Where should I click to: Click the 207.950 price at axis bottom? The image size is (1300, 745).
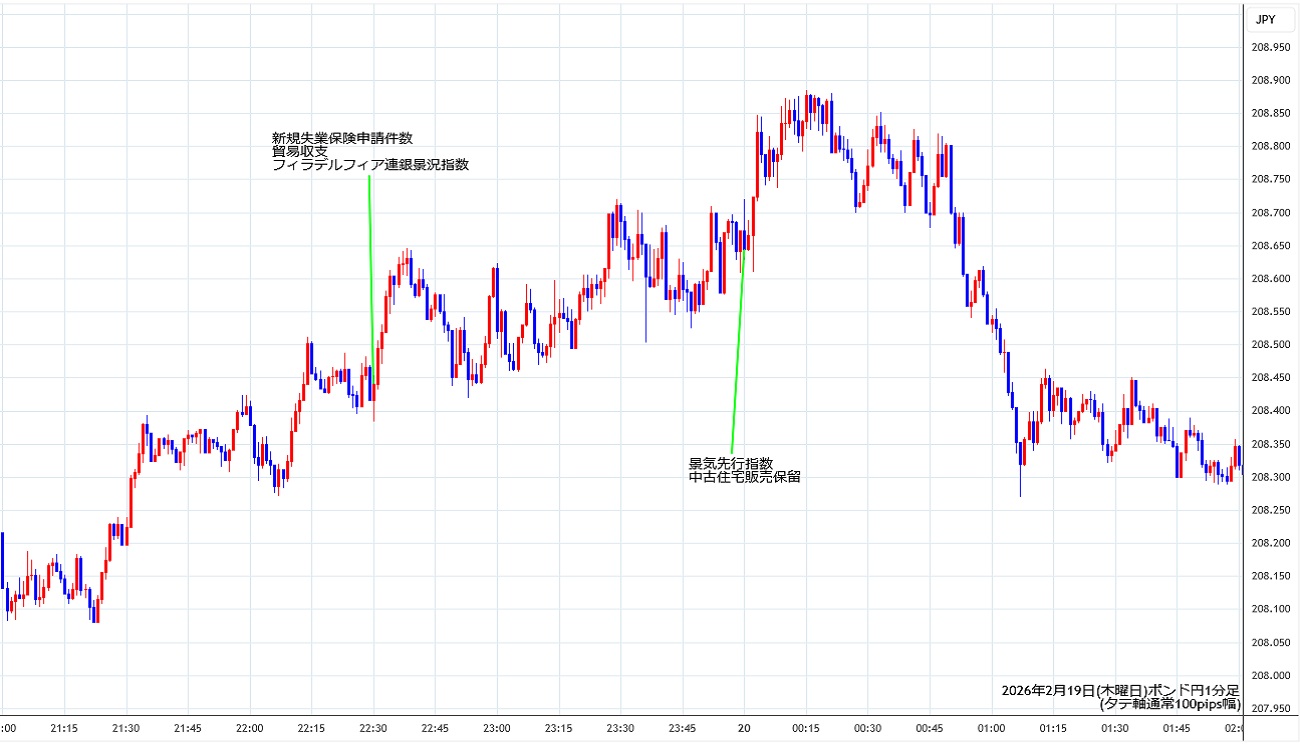click(x=1269, y=709)
